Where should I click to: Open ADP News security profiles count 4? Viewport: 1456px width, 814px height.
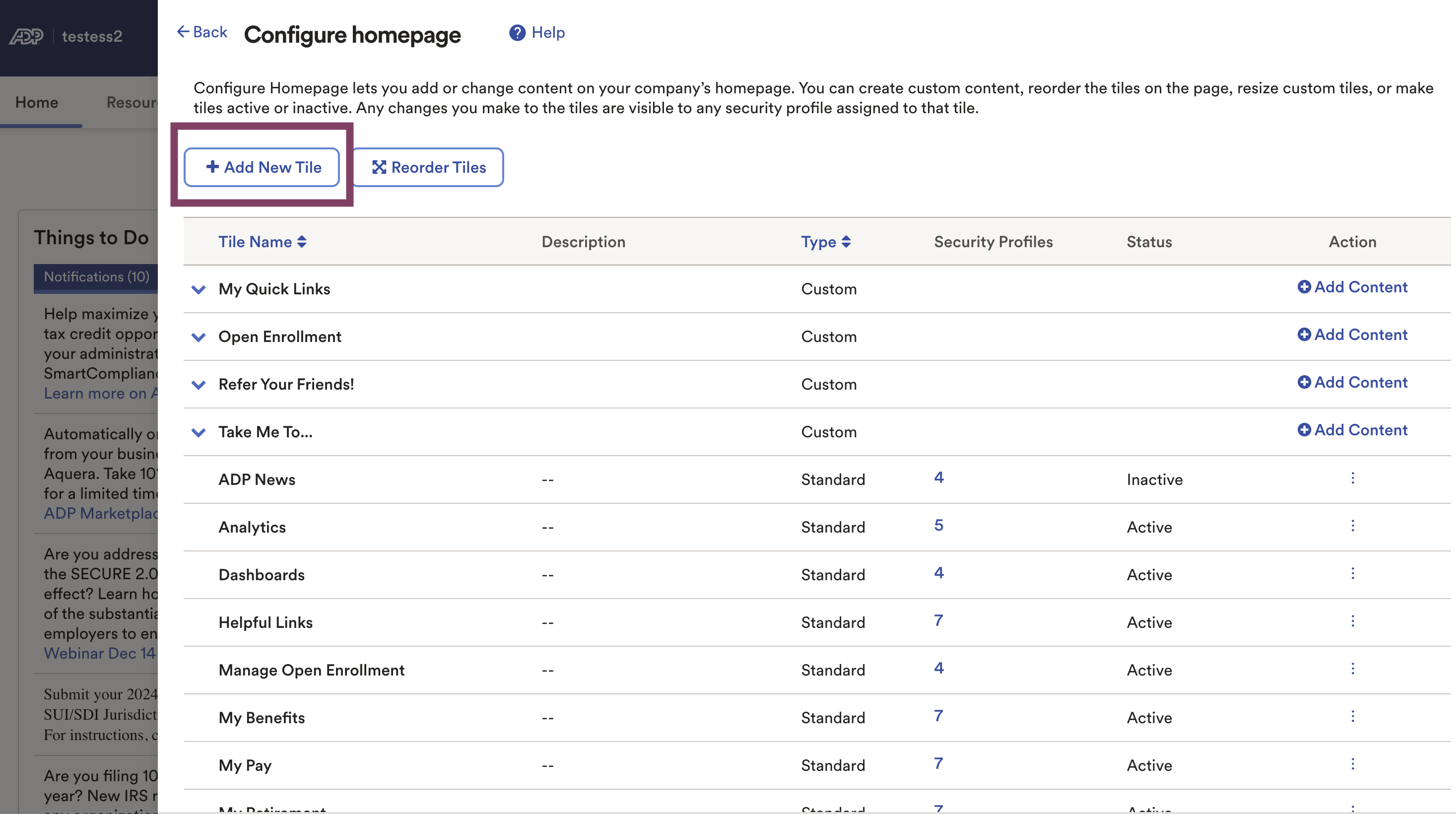coord(938,477)
